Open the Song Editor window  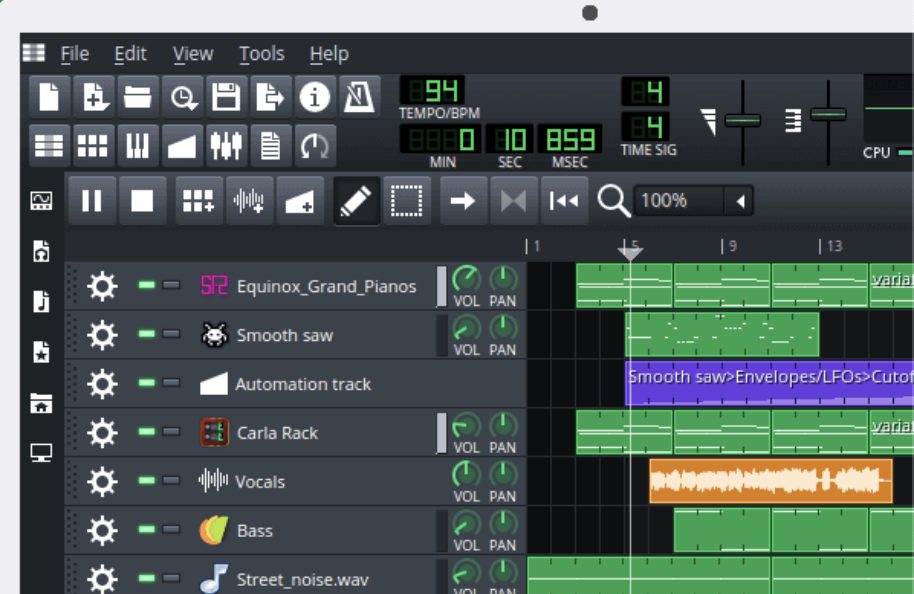(x=48, y=146)
